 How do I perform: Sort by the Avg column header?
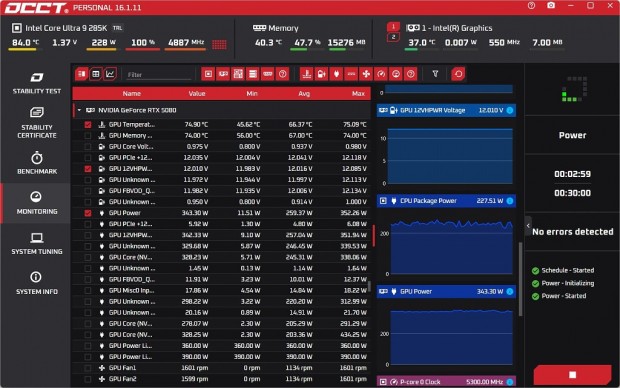(x=304, y=94)
